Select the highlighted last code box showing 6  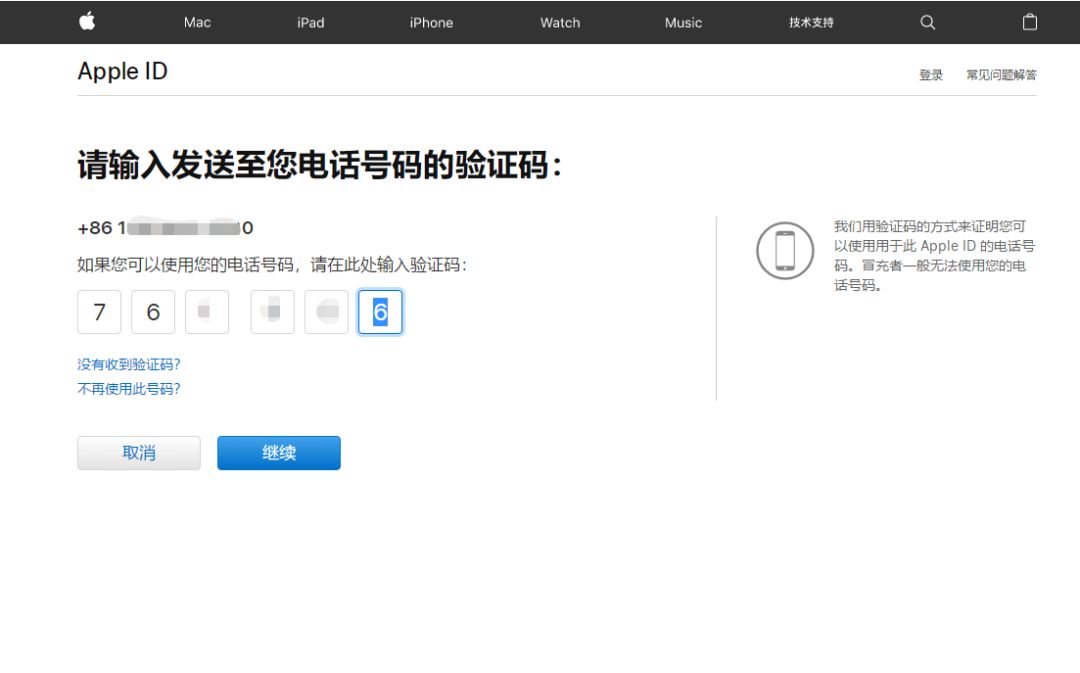coord(380,311)
